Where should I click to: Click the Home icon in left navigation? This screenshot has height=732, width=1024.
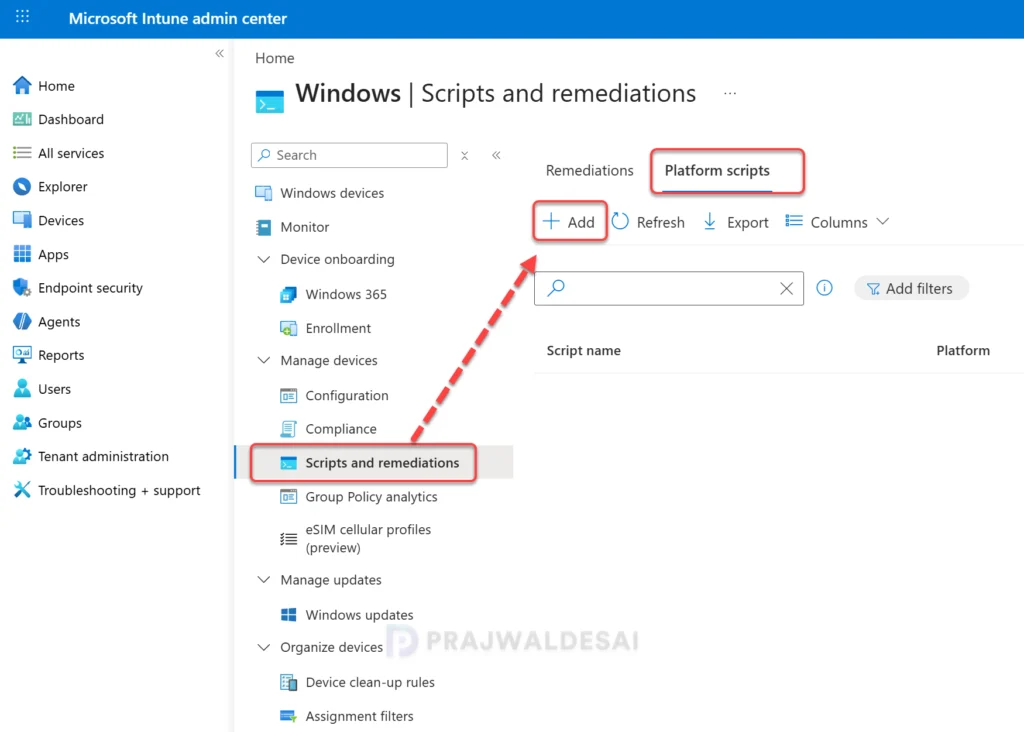22,86
